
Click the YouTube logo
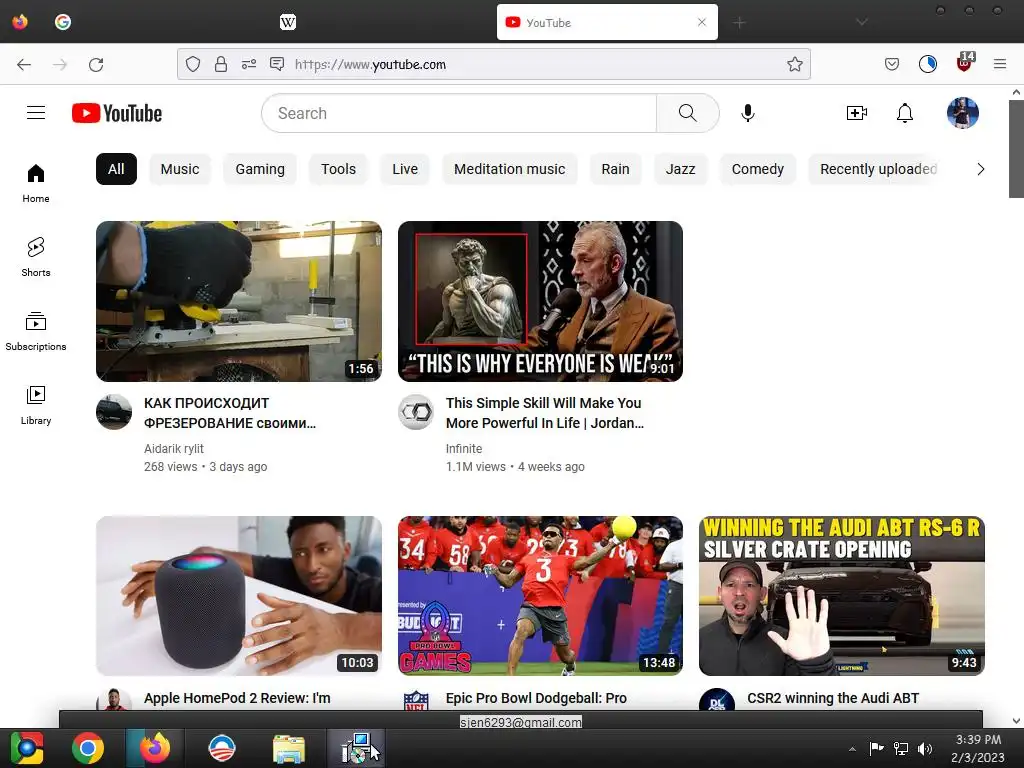pyautogui.click(x=117, y=113)
